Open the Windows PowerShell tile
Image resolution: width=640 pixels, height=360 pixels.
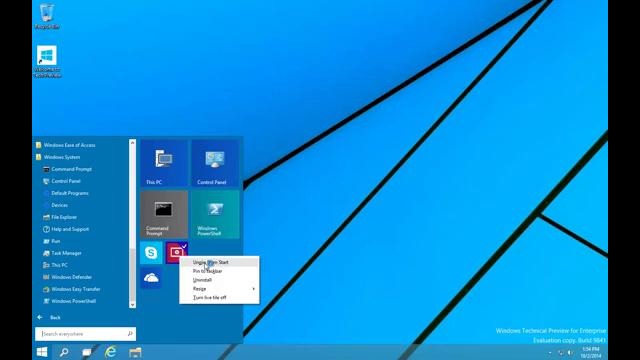click(x=215, y=215)
